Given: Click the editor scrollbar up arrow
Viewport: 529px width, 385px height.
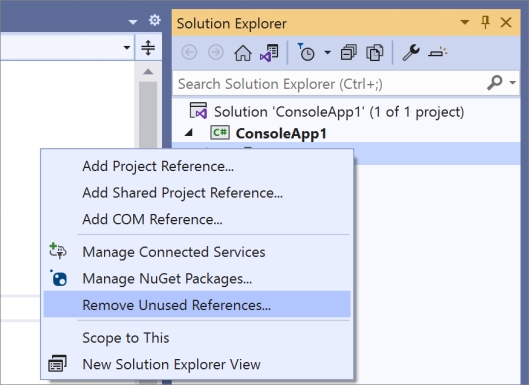Looking at the screenshot, I should click(x=148, y=72).
